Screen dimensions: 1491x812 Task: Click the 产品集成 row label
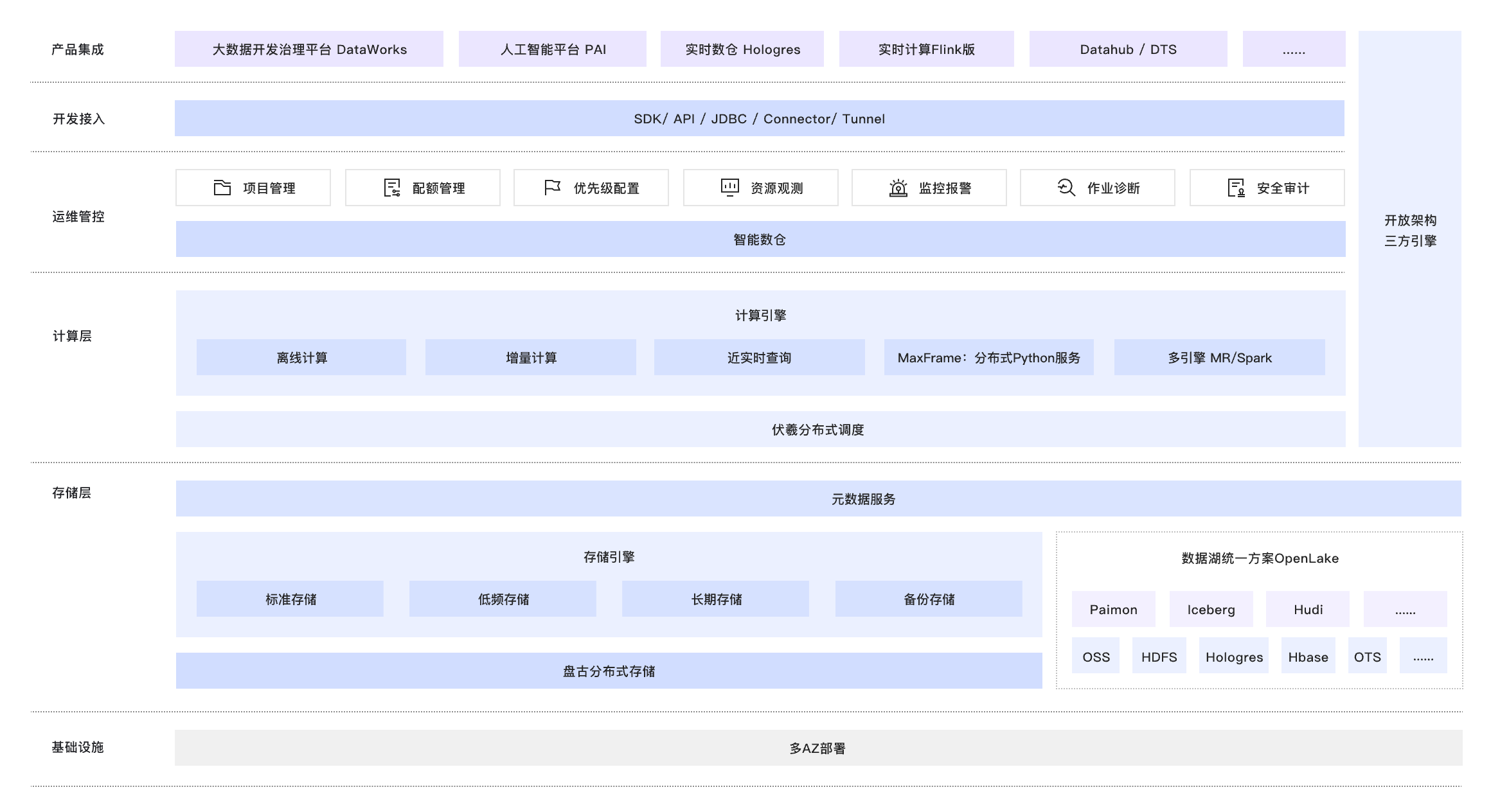tap(78, 49)
